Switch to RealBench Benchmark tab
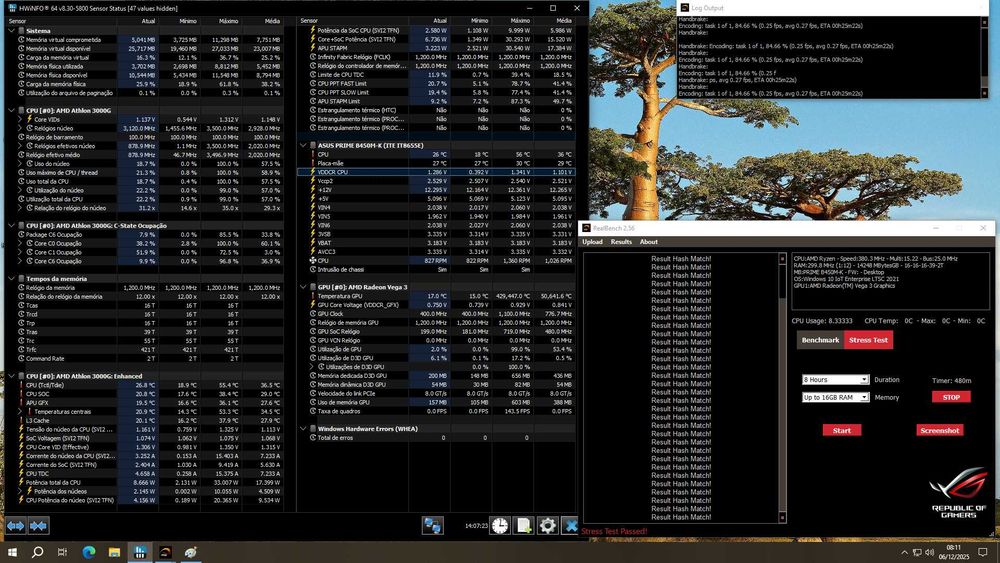Viewport: 1000px width, 563px height. [820, 340]
